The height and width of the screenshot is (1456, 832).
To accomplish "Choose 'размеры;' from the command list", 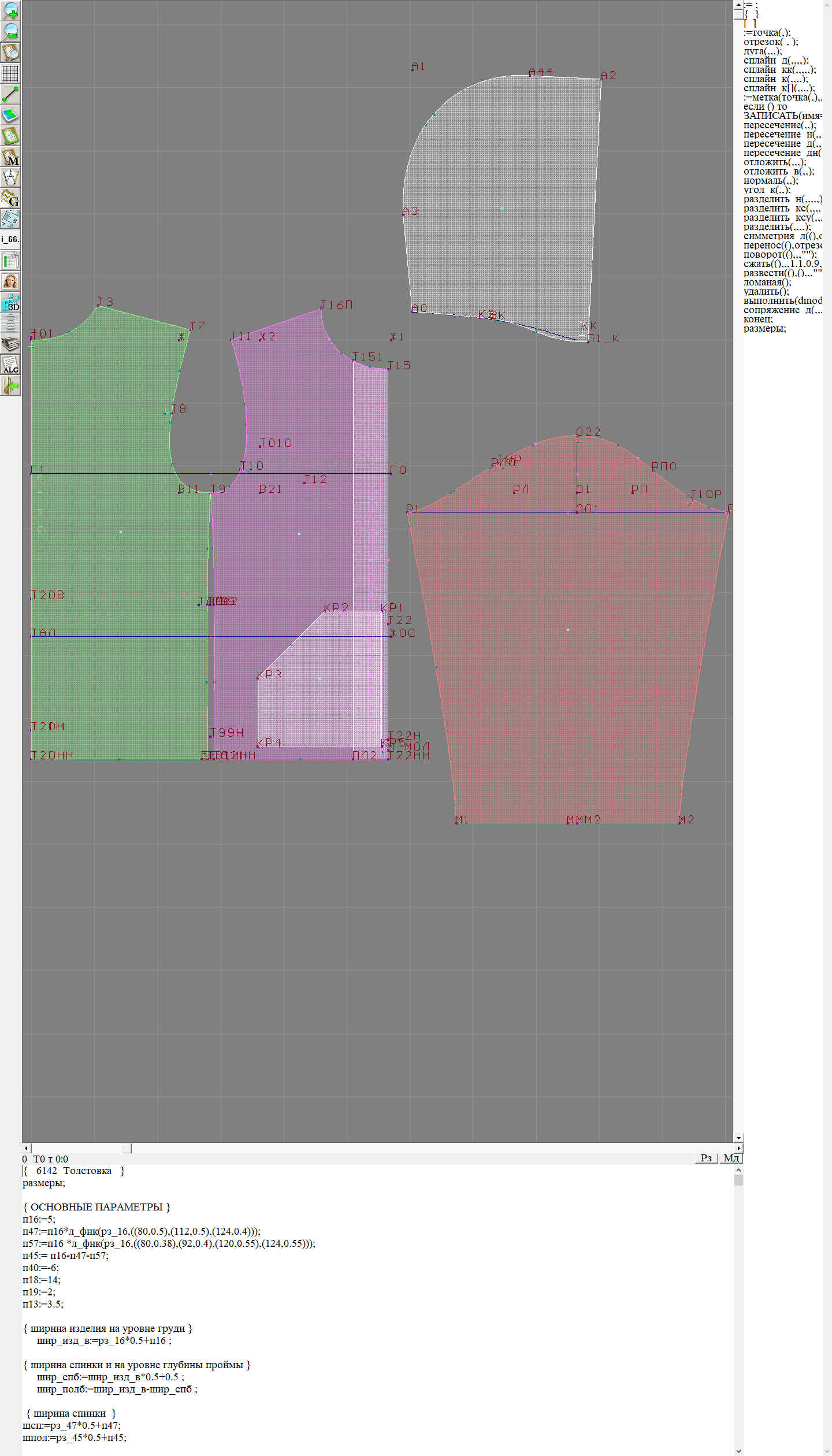I will point(764,329).
